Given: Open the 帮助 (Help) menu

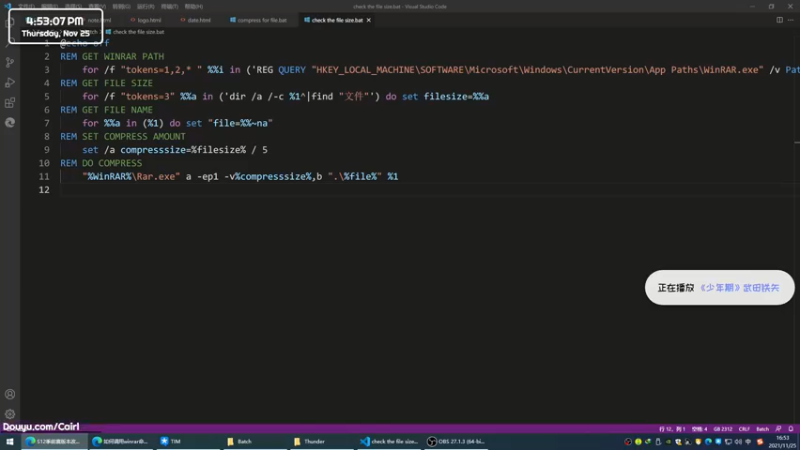Looking at the screenshot, I should click(x=193, y=7).
